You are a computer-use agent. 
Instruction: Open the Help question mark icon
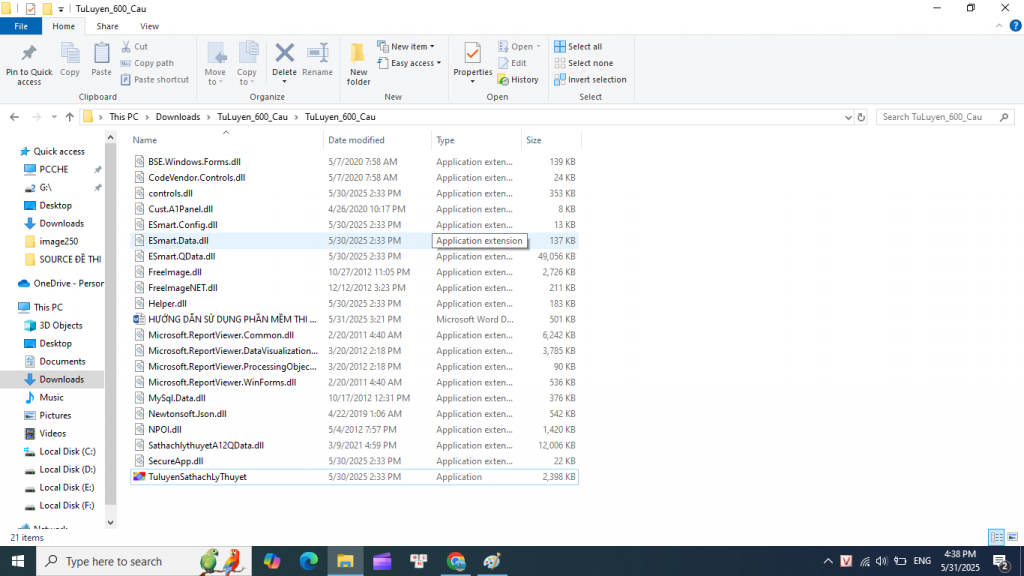pos(1016,26)
